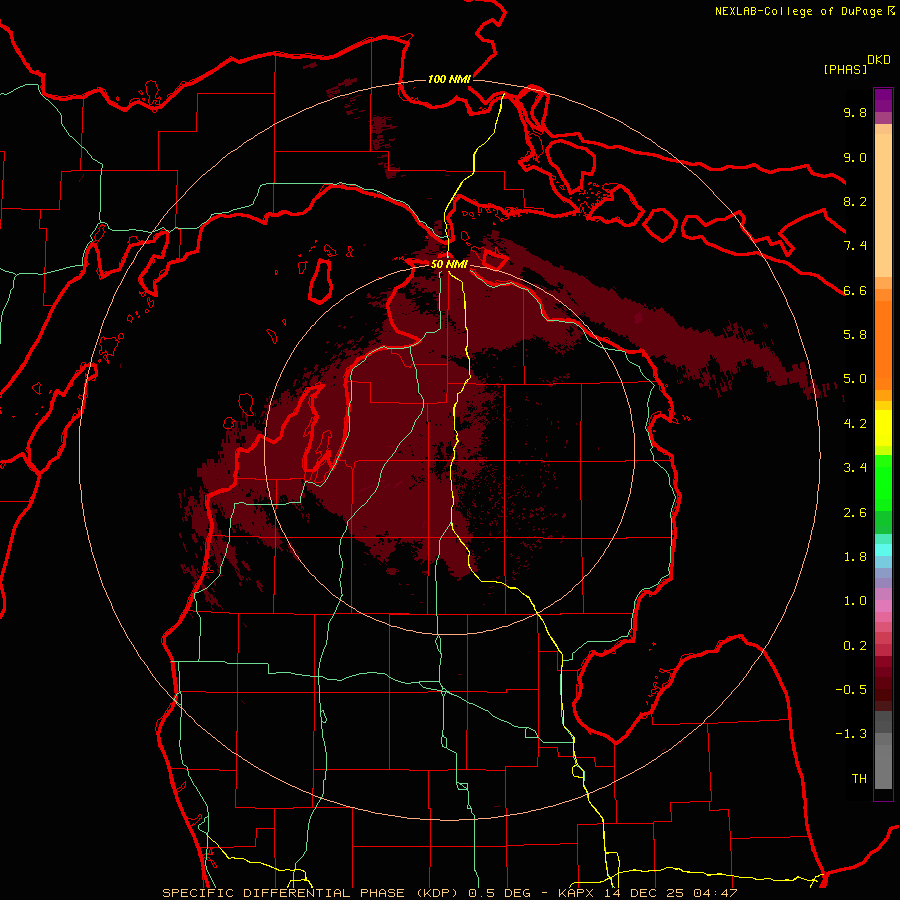
Task: Click the 100 NMI range ring label
Action: (449, 79)
